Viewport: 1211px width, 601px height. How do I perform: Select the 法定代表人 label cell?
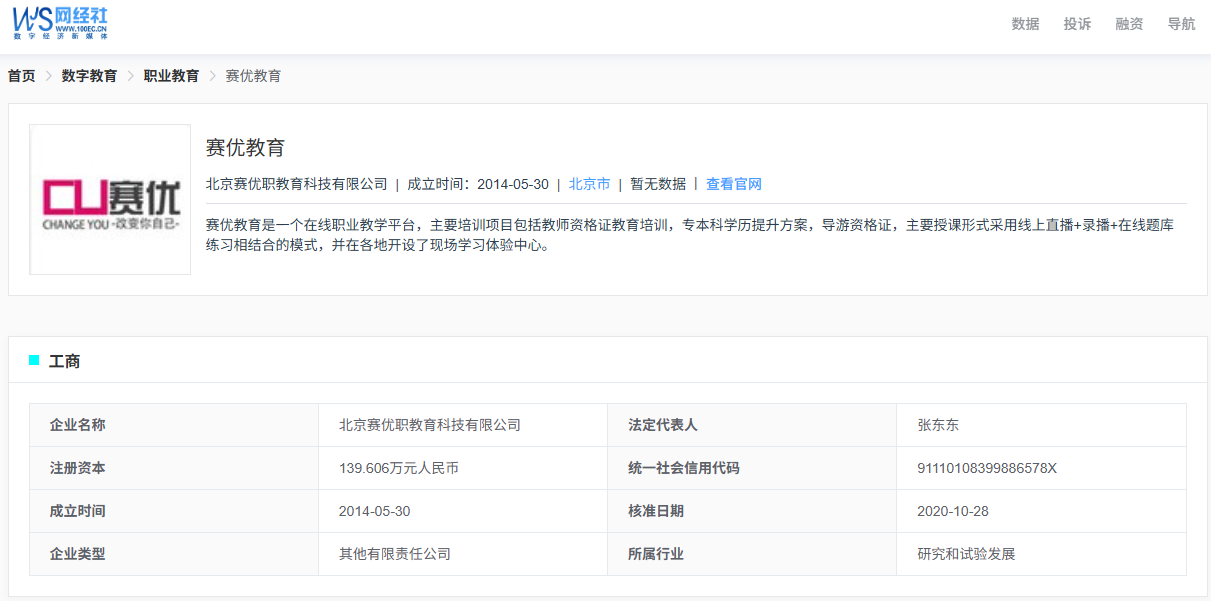pos(752,425)
